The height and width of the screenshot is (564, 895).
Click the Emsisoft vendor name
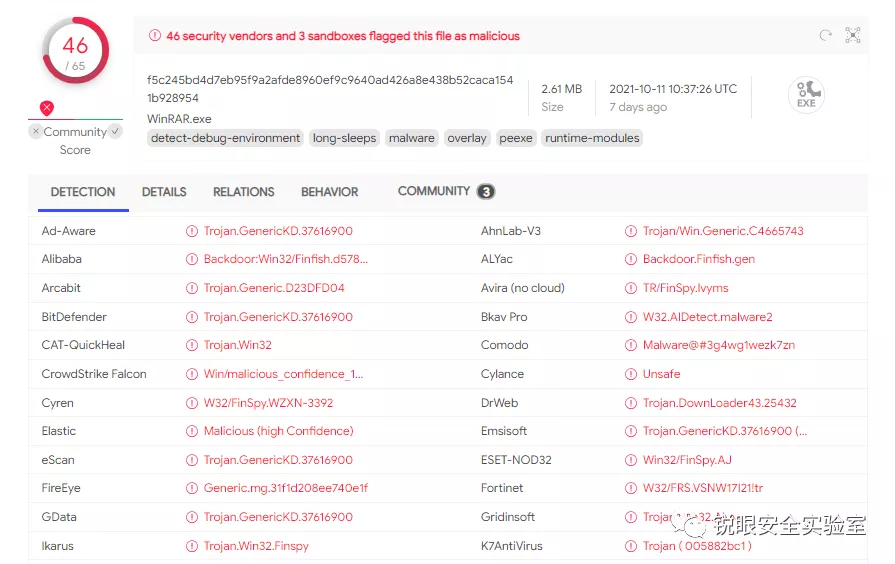[503, 431]
